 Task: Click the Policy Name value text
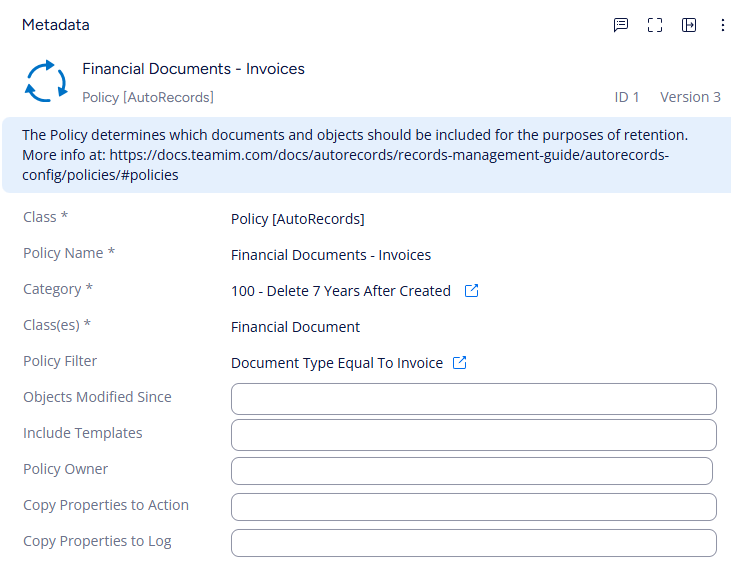(330, 255)
